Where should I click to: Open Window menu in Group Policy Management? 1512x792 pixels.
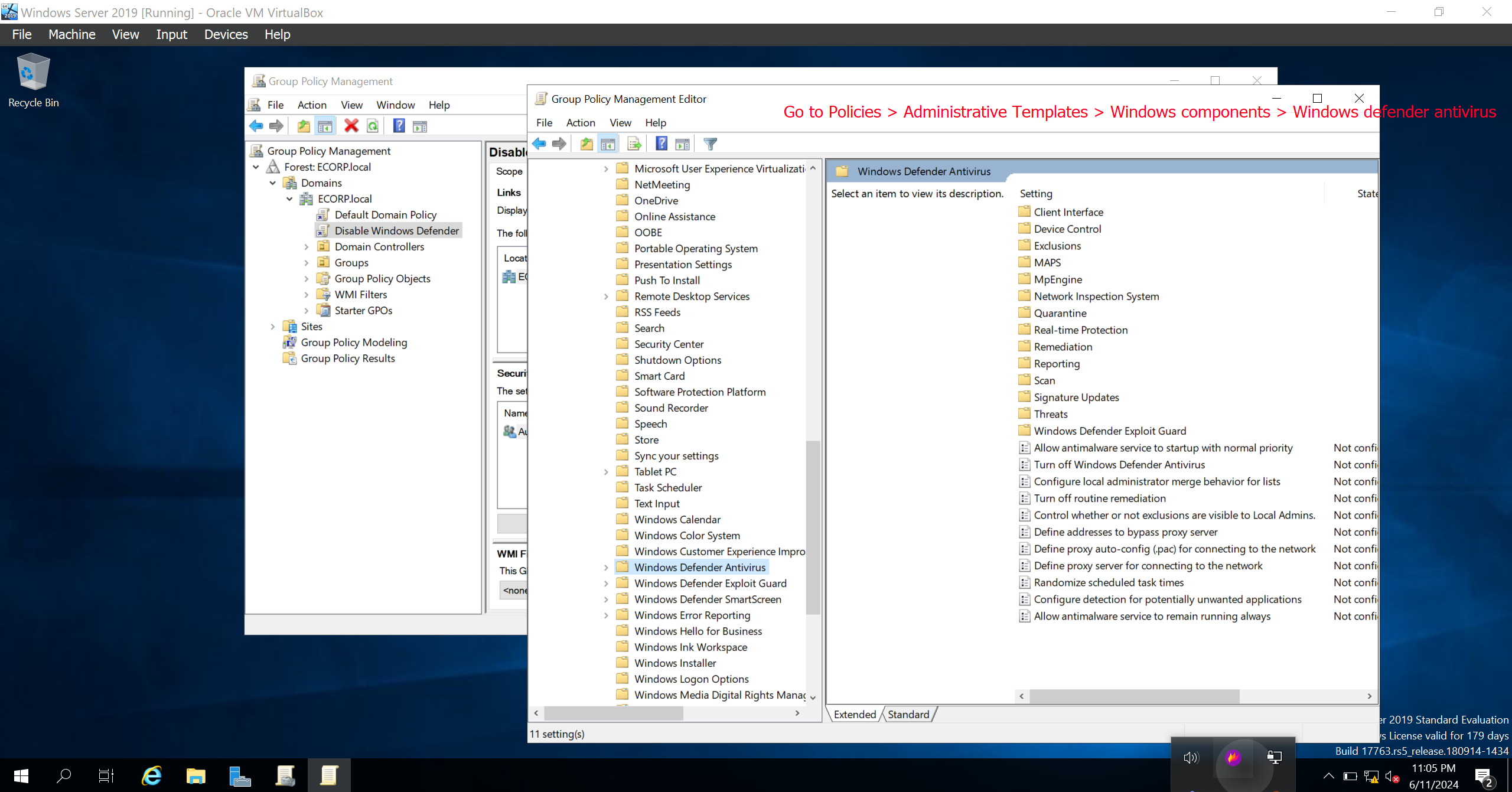(396, 105)
